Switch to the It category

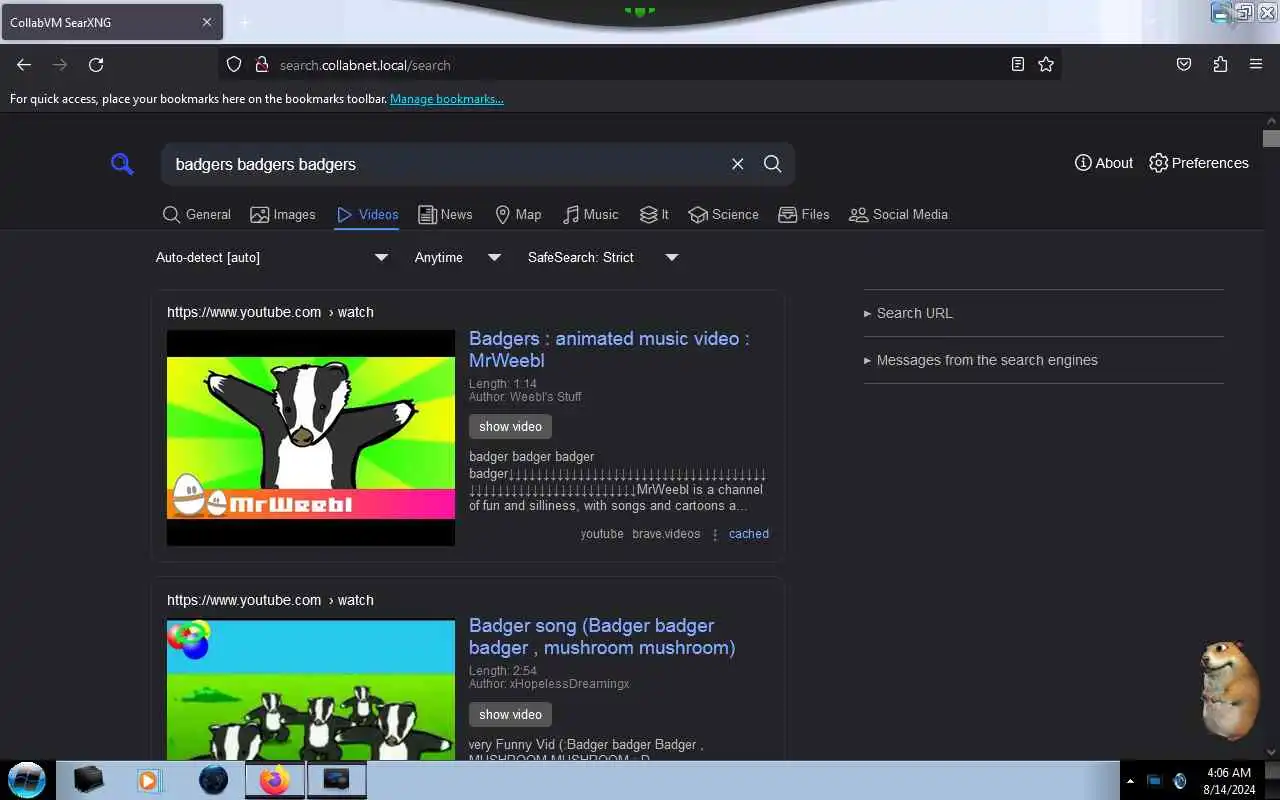tap(654, 214)
